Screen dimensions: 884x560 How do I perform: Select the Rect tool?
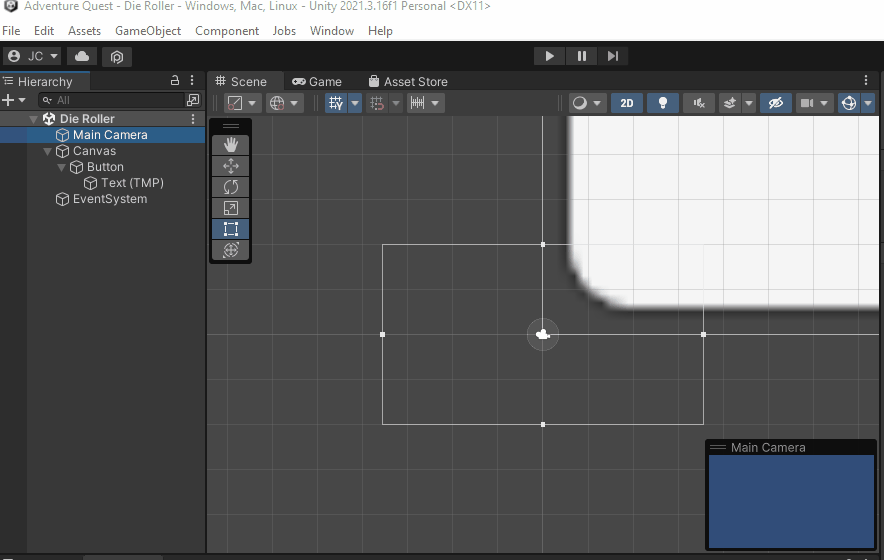230,229
